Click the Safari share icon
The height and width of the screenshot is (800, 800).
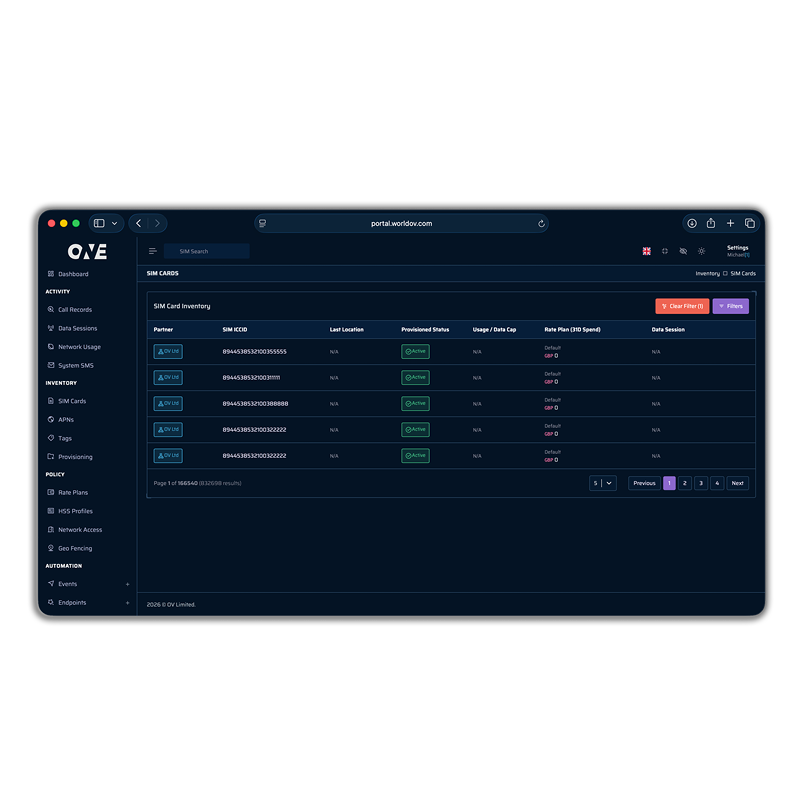click(711, 223)
